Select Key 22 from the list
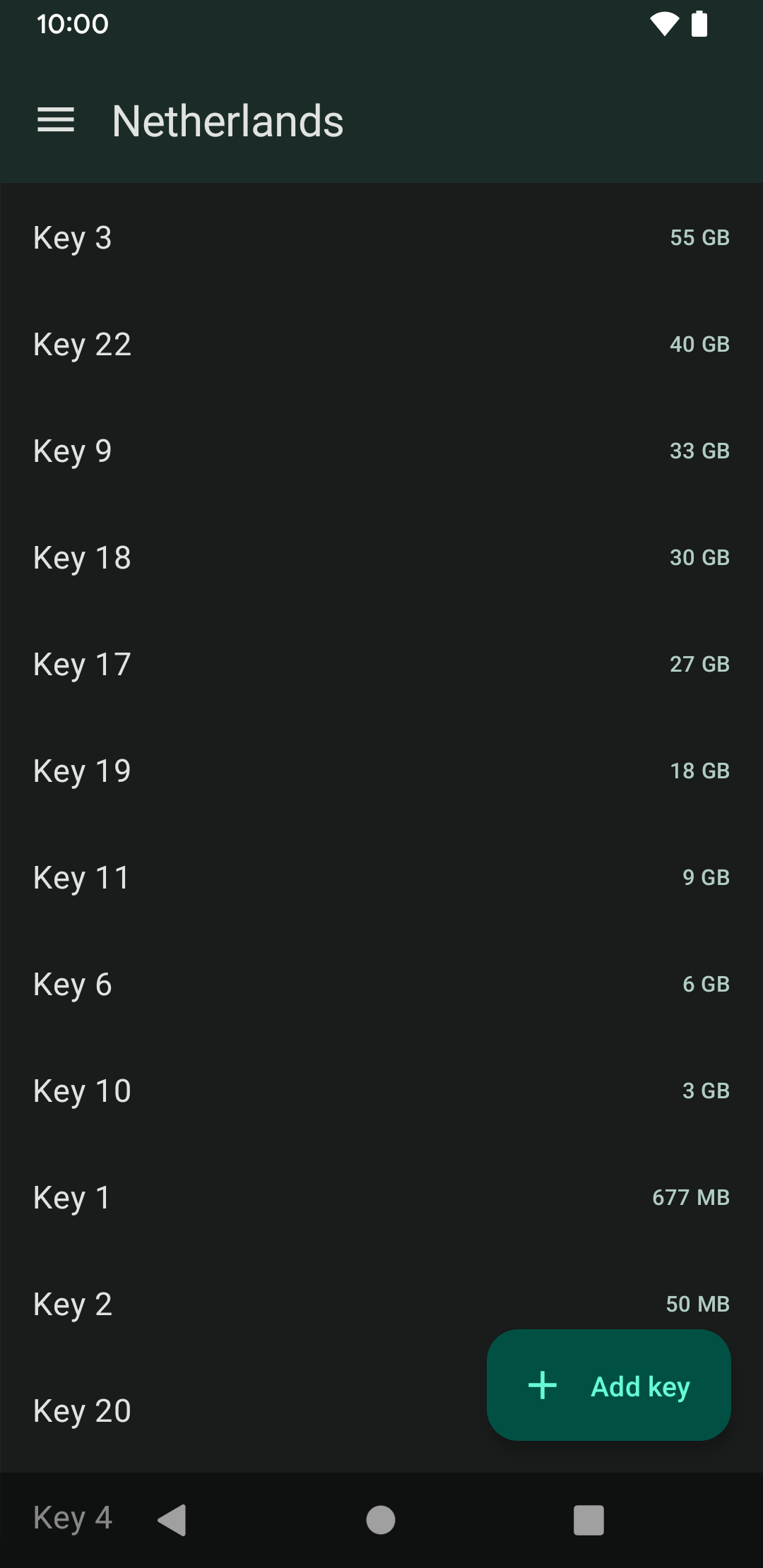 pos(381,345)
